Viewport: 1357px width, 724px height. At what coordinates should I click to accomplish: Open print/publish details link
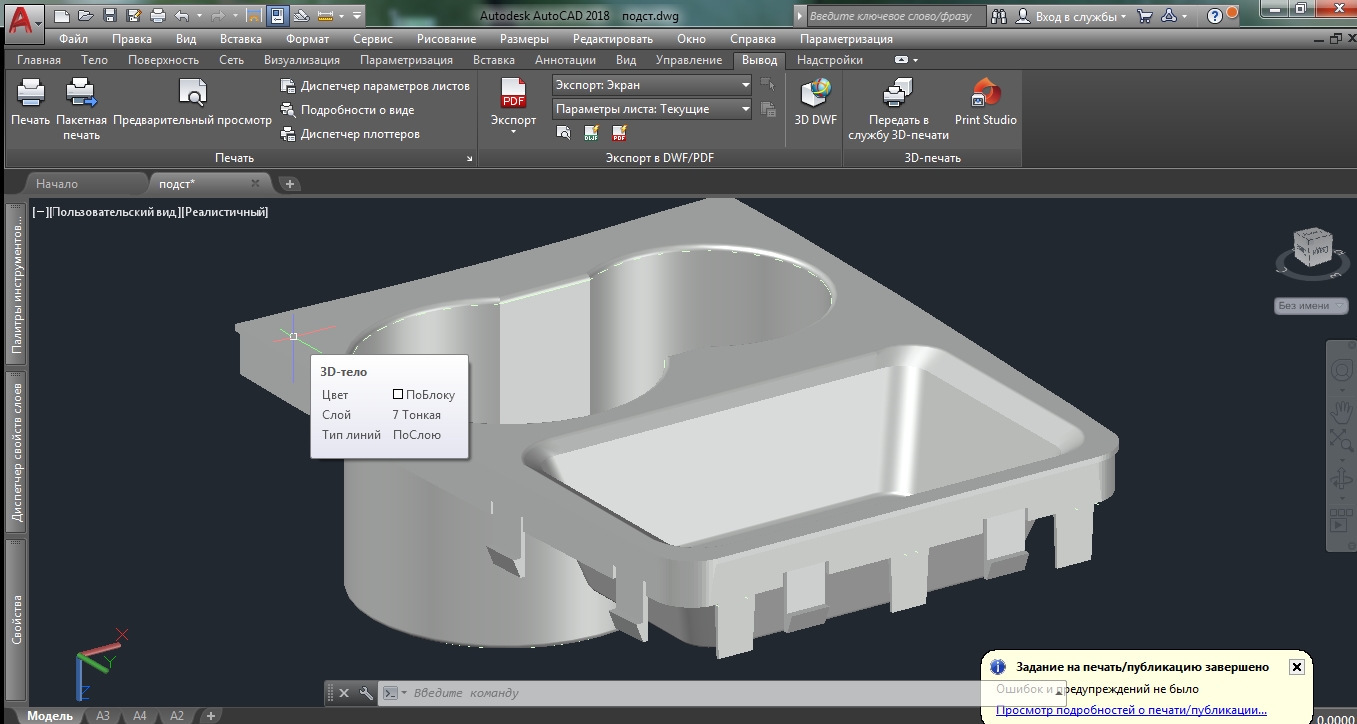(1132, 711)
